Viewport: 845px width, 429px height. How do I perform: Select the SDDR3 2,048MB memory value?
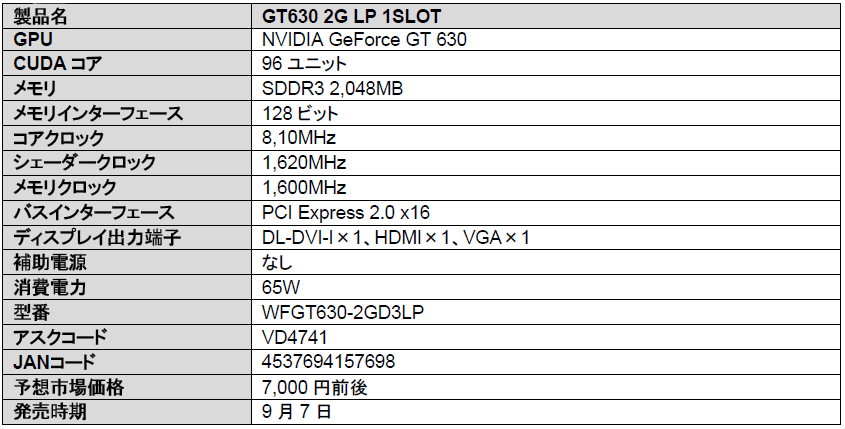coord(332,89)
